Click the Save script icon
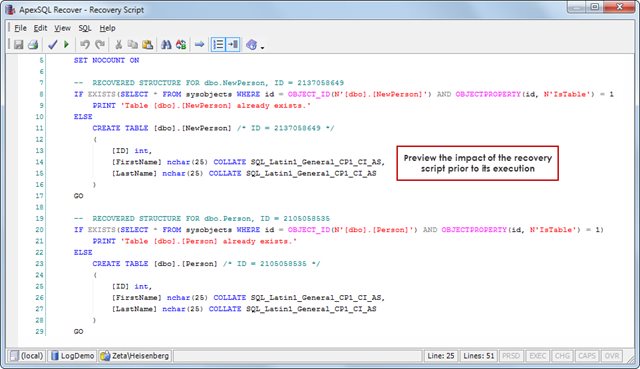The height and width of the screenshot is (369, 640). point(18,44)
